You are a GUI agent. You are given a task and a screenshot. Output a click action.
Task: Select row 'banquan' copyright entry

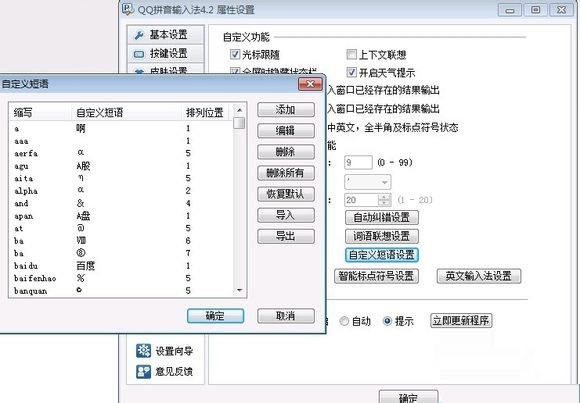(121, 291)
